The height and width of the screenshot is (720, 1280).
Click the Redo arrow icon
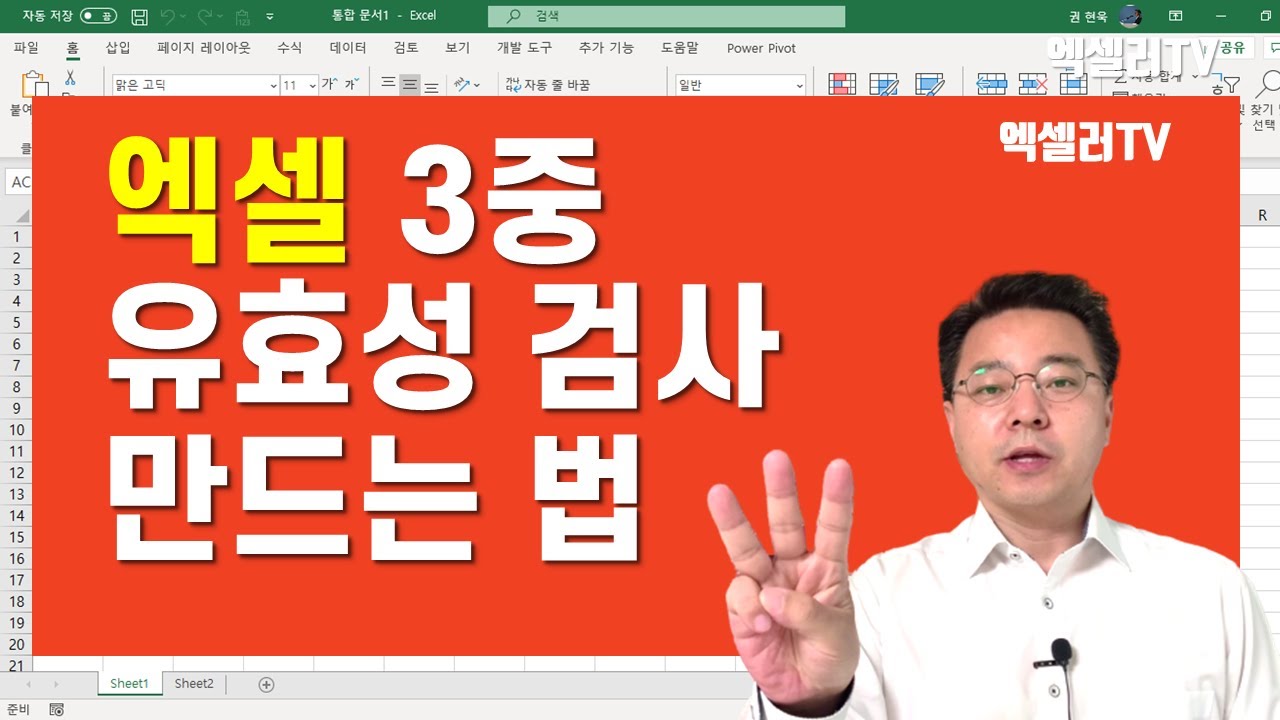pyautogui.click(x=205, y=16)
